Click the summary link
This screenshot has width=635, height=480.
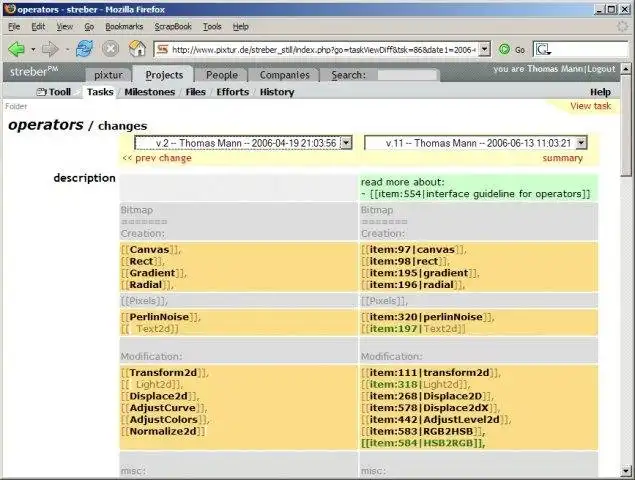(563, 158)
